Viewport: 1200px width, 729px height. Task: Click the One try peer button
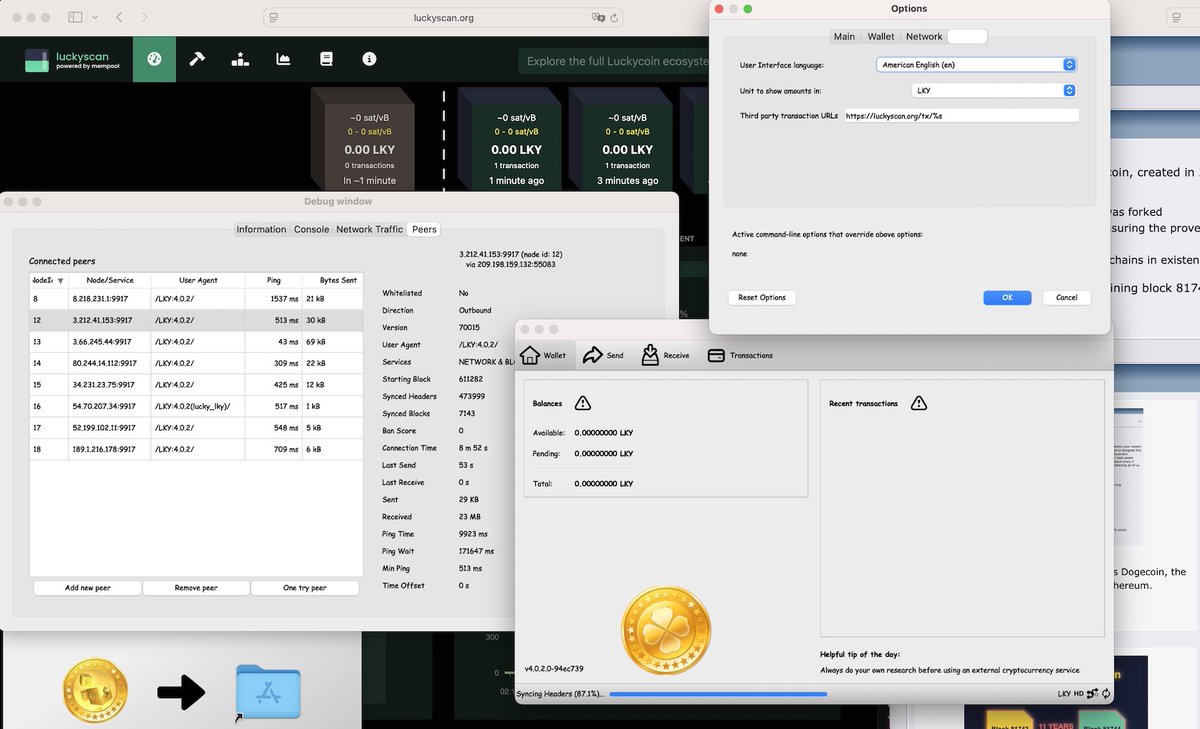304,588
